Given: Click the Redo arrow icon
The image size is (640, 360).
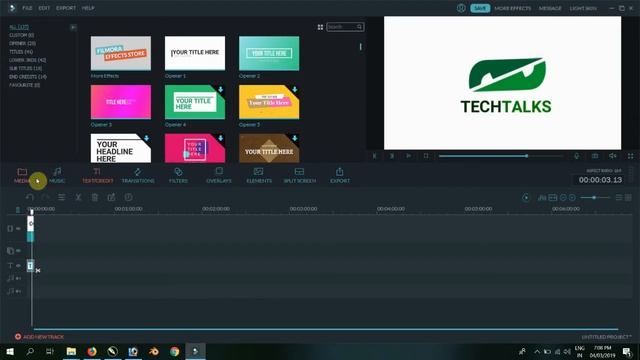Looking at the screenshot, I should [x=45, y=198].
